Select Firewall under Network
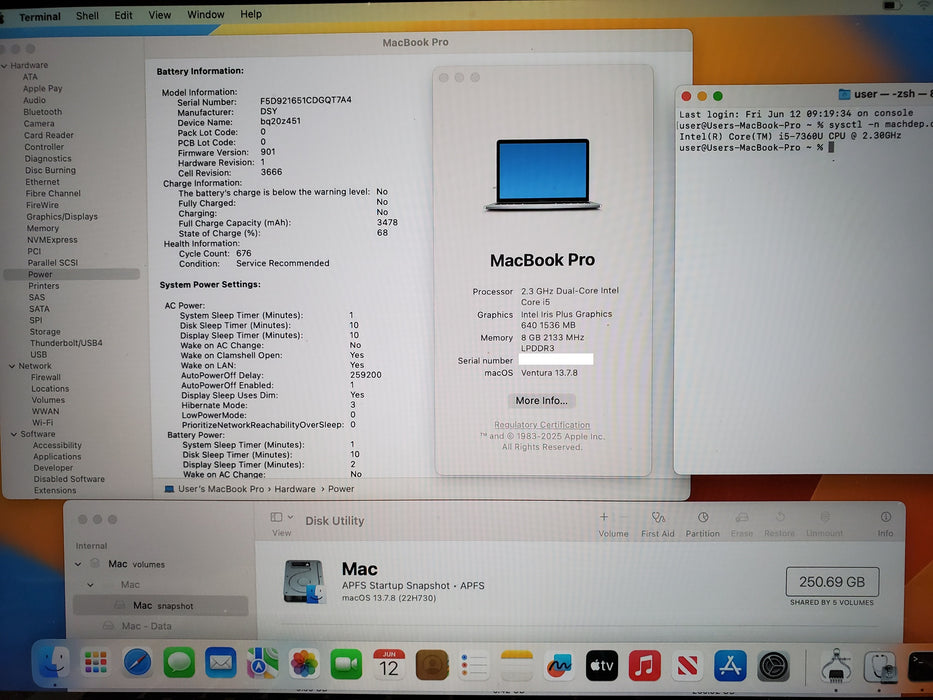This screenshot has height=700, width=933. (x=46, y=377)
